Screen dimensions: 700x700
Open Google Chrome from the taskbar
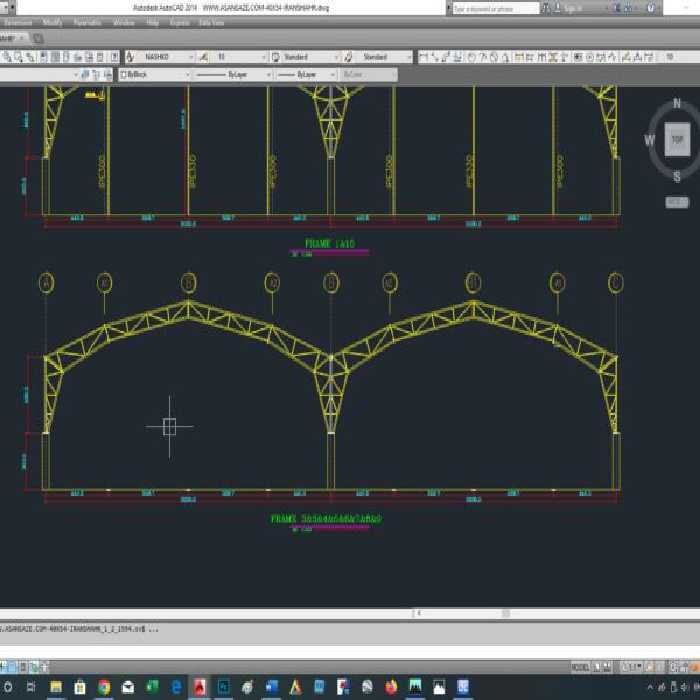pos(104,686)
